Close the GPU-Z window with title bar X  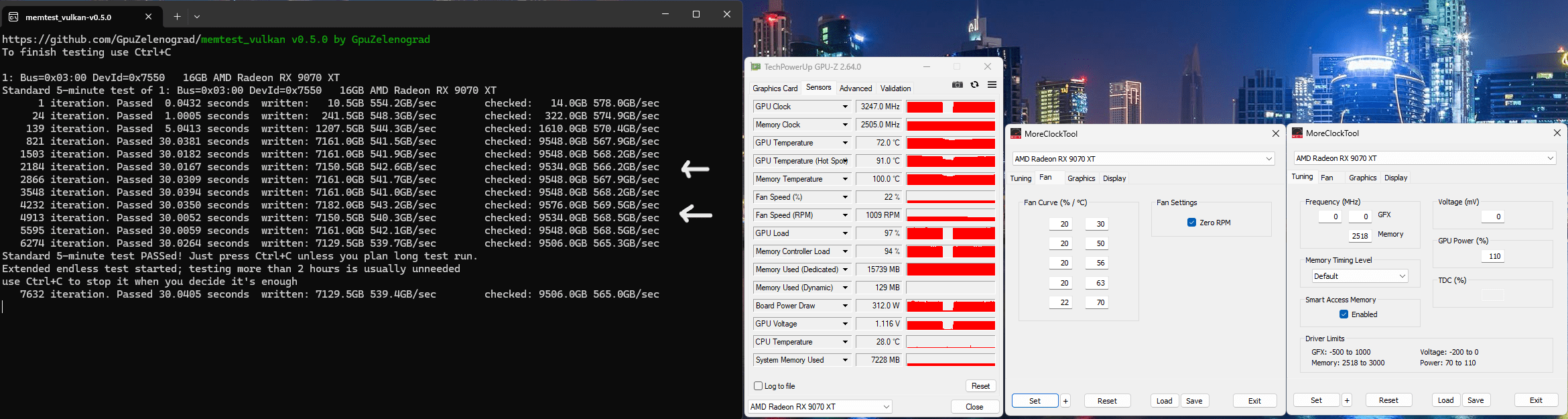(x=987, y=66)
